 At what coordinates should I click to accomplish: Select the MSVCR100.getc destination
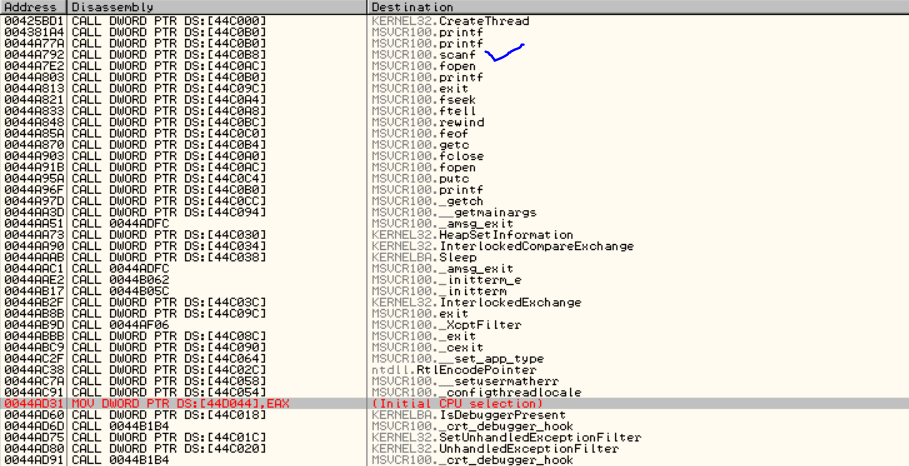point(420,145)
